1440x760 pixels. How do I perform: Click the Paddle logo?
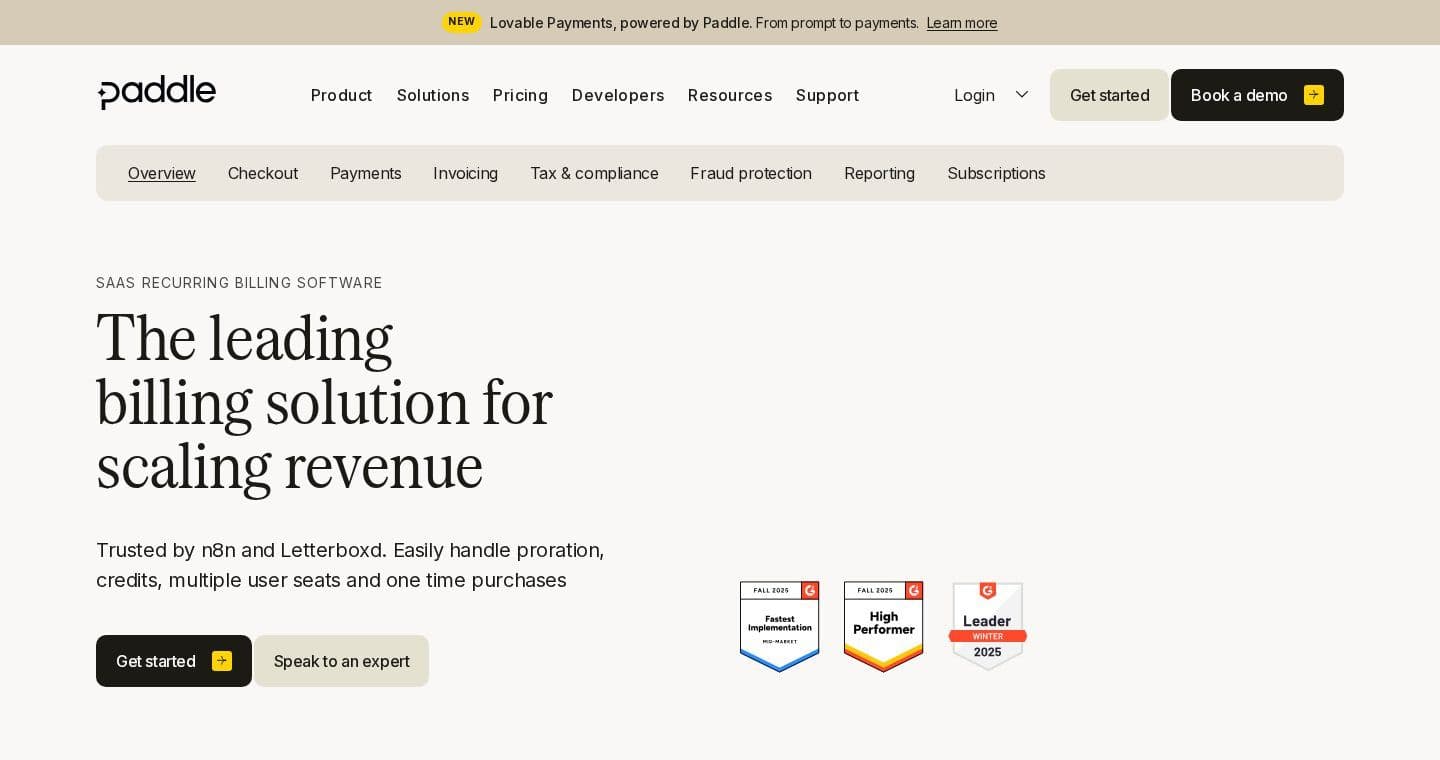[157, 92]
